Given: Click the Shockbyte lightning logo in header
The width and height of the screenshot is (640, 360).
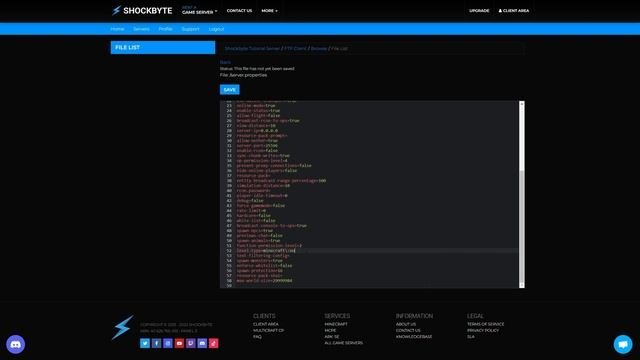Looking at the screenshot, I should pos(142,11).
